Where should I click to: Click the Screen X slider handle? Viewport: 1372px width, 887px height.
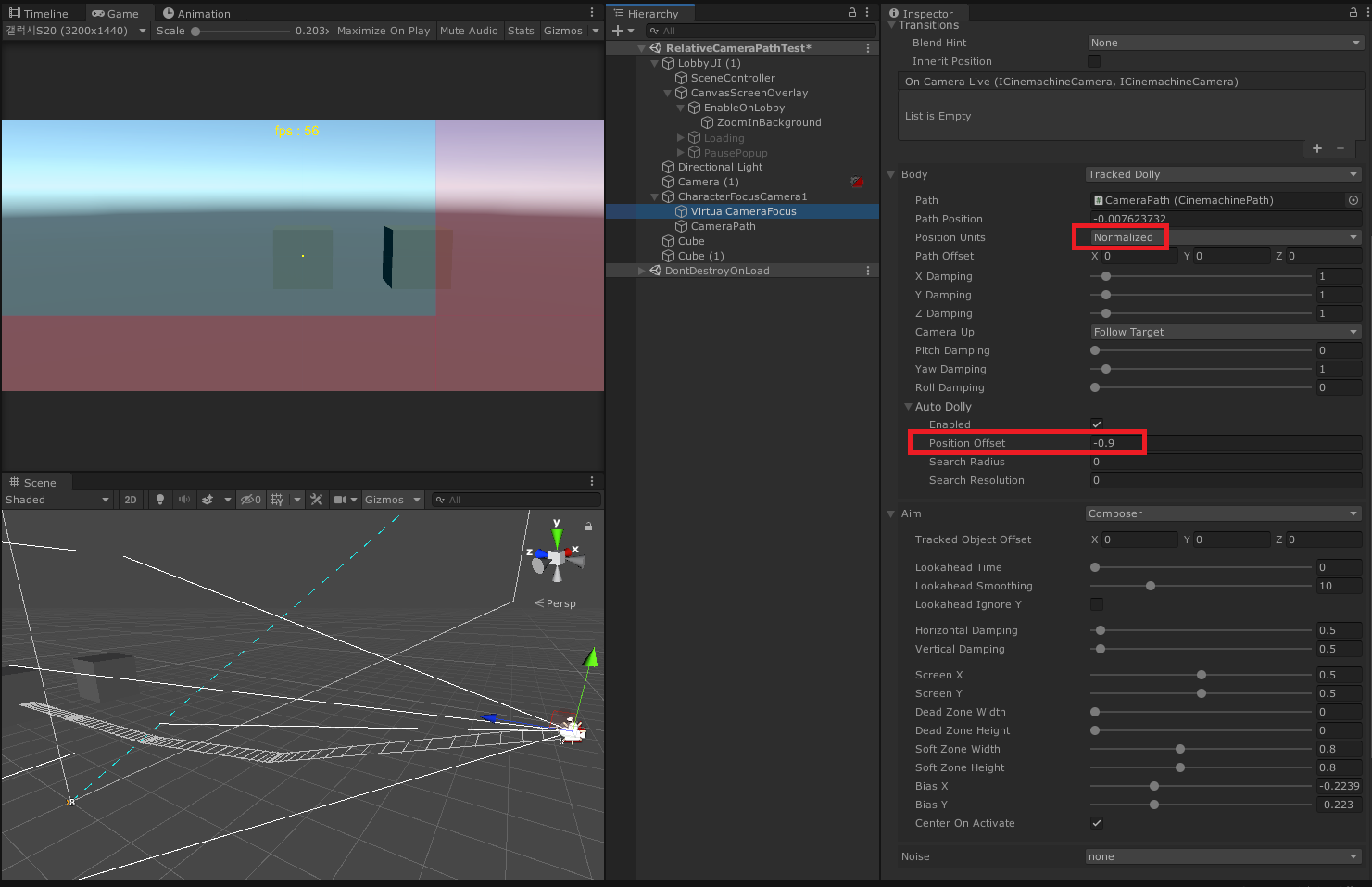coord(1202,675)
